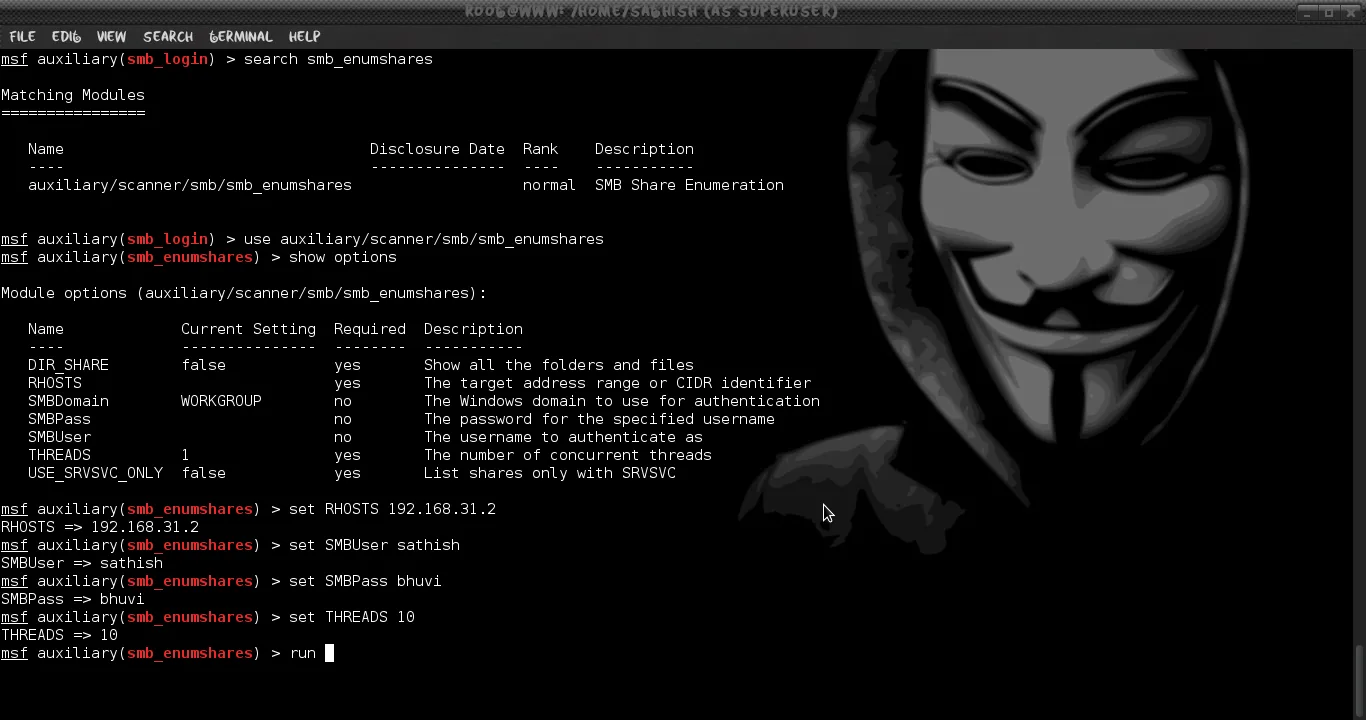
Task: Click the 'normal' rank value
Action: point(549,185)
